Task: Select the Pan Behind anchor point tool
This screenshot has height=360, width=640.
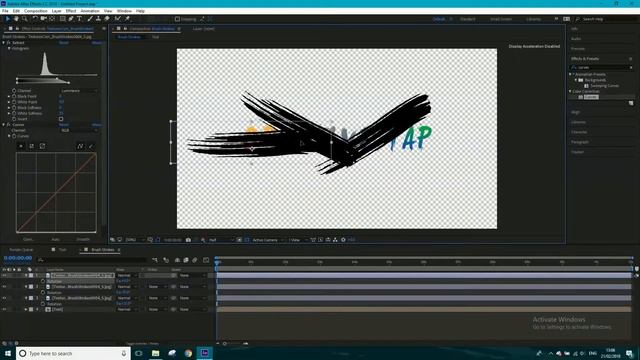Action: tap(52, 19)
